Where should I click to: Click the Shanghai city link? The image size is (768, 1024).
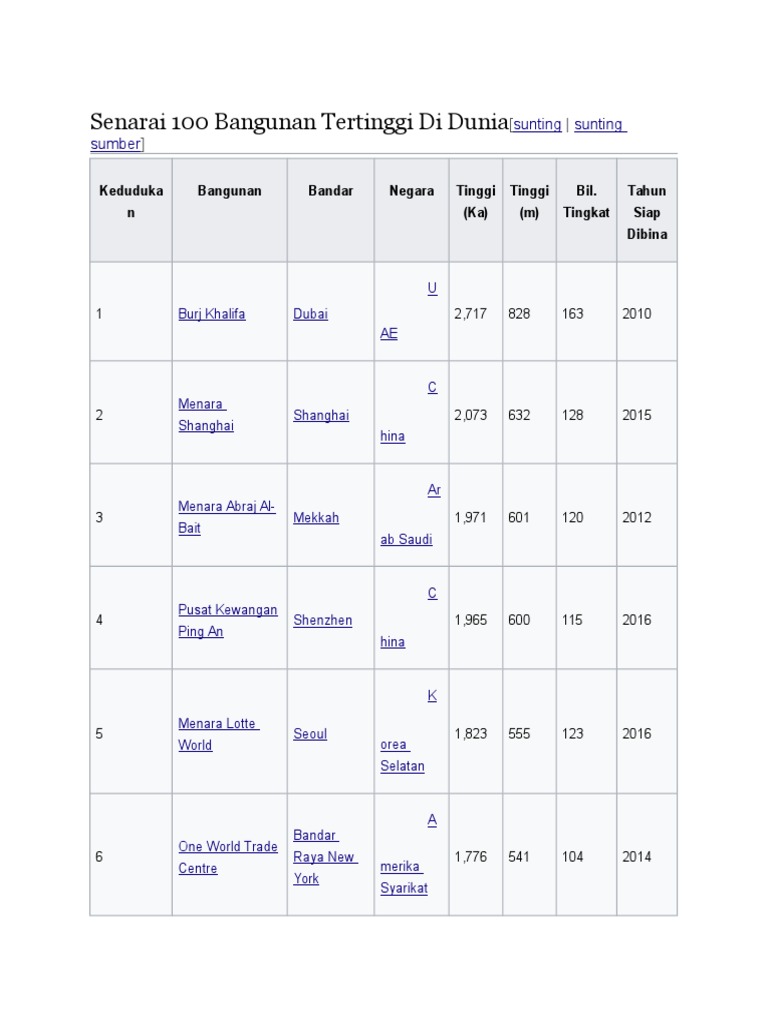pos(321,415)
